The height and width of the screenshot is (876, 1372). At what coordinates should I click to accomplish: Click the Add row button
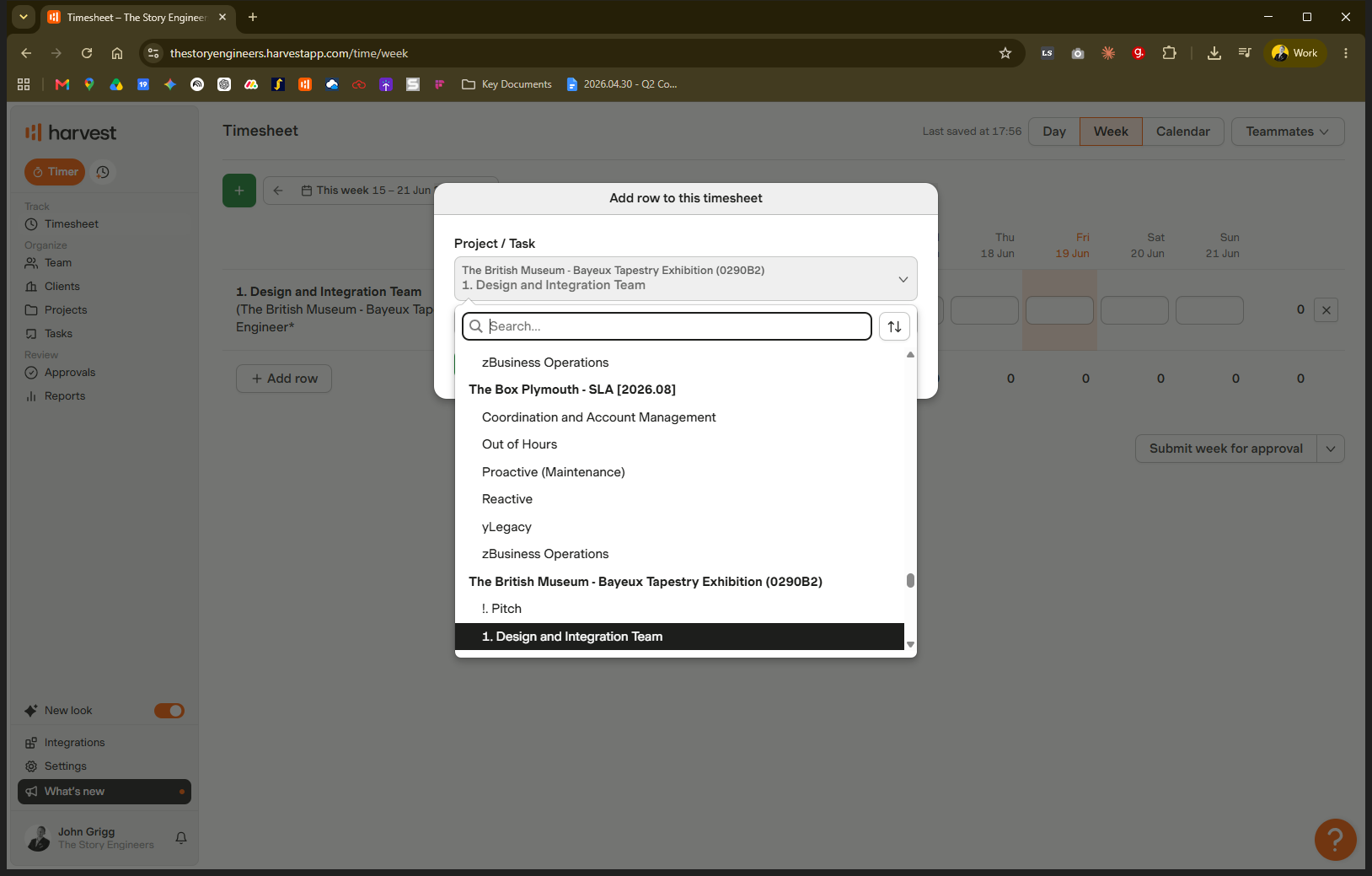284,379
